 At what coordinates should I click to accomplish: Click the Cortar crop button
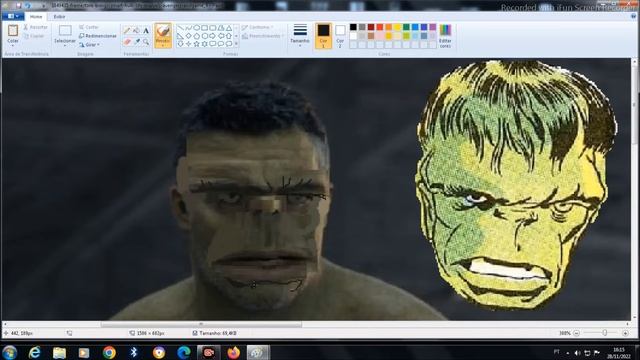point(89,27)
